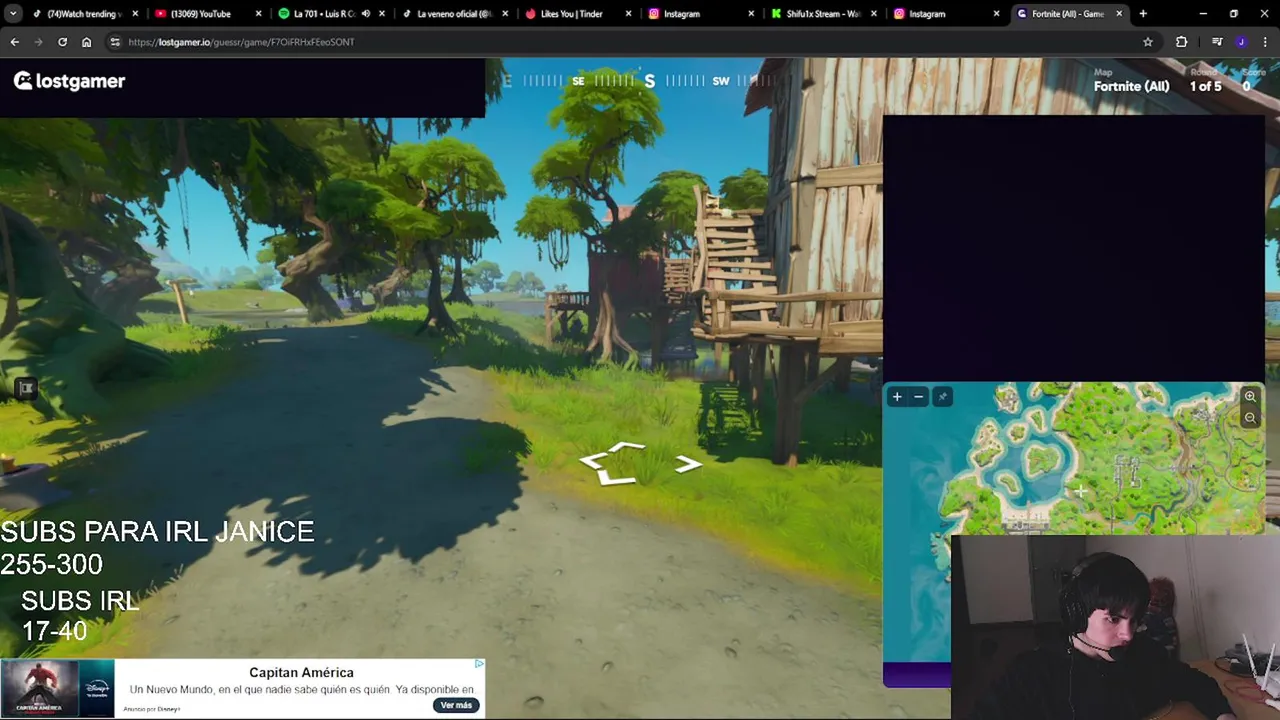This screenshot has width=1280, height=720.
Task: Close the Watch trending TikTok tab
Action: coord(135,14)
